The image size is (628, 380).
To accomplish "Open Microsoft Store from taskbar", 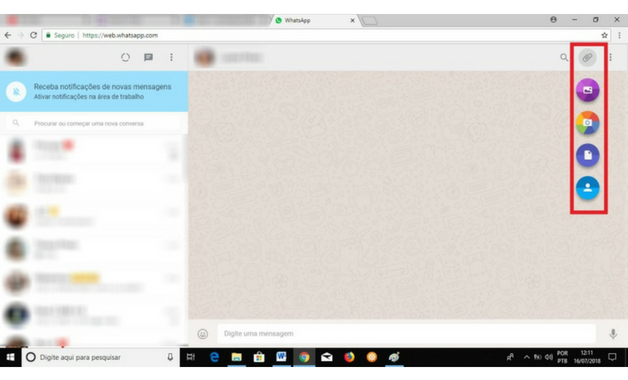I will click(x=259, y=357).
